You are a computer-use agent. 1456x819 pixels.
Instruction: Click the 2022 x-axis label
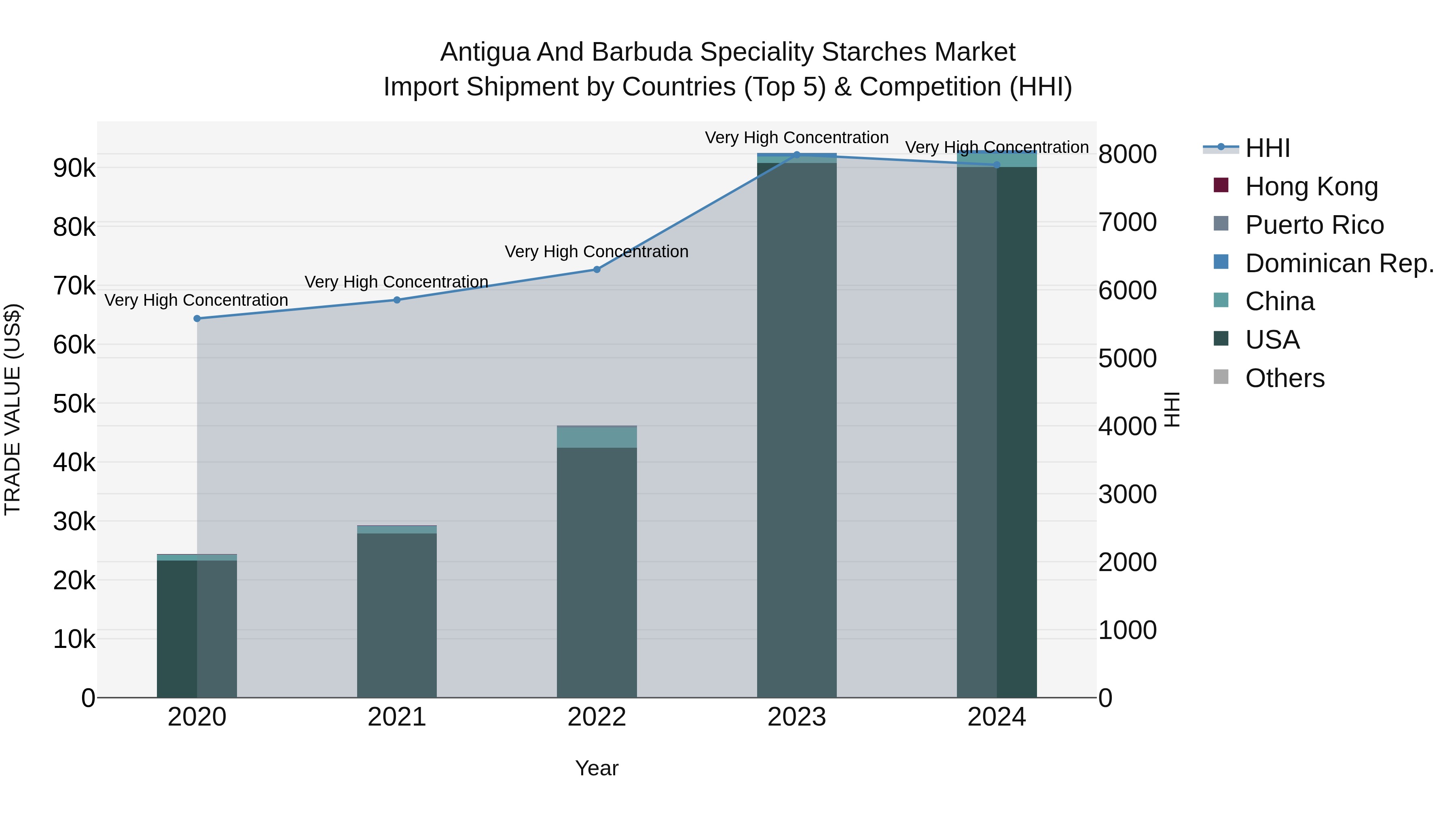coord(597,717)
